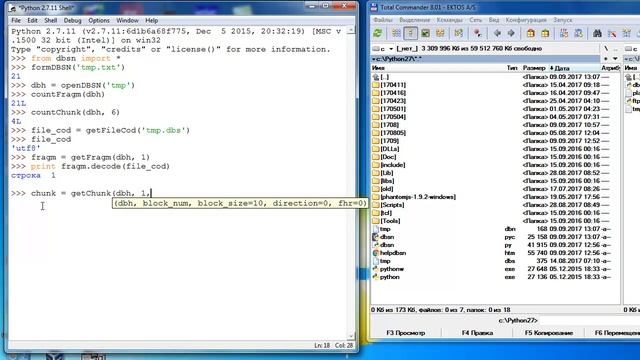Click the Refresh icon in Total Commander toolbar

tap(378, 33)
